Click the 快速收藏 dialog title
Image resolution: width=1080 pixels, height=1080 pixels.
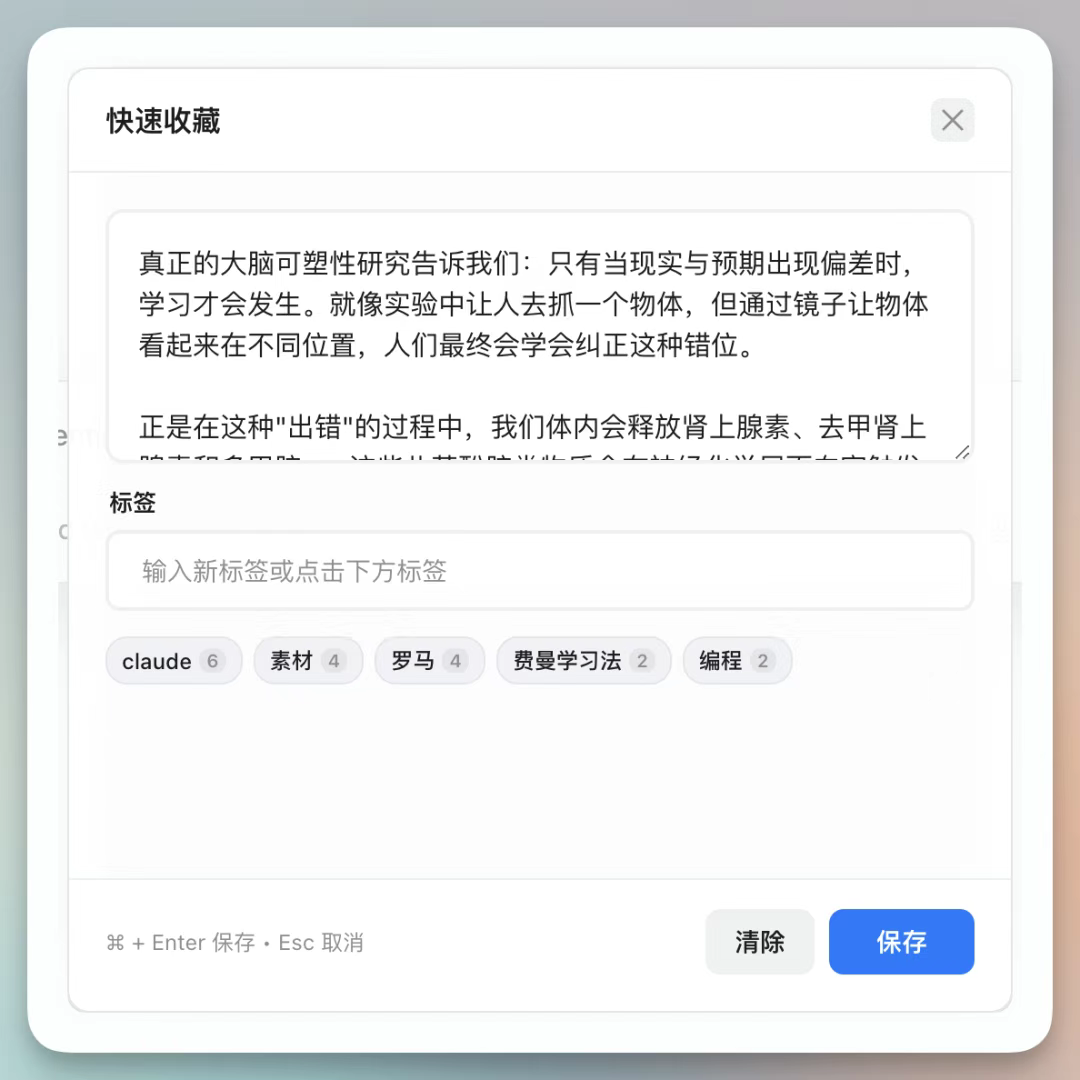coord(163,121)
